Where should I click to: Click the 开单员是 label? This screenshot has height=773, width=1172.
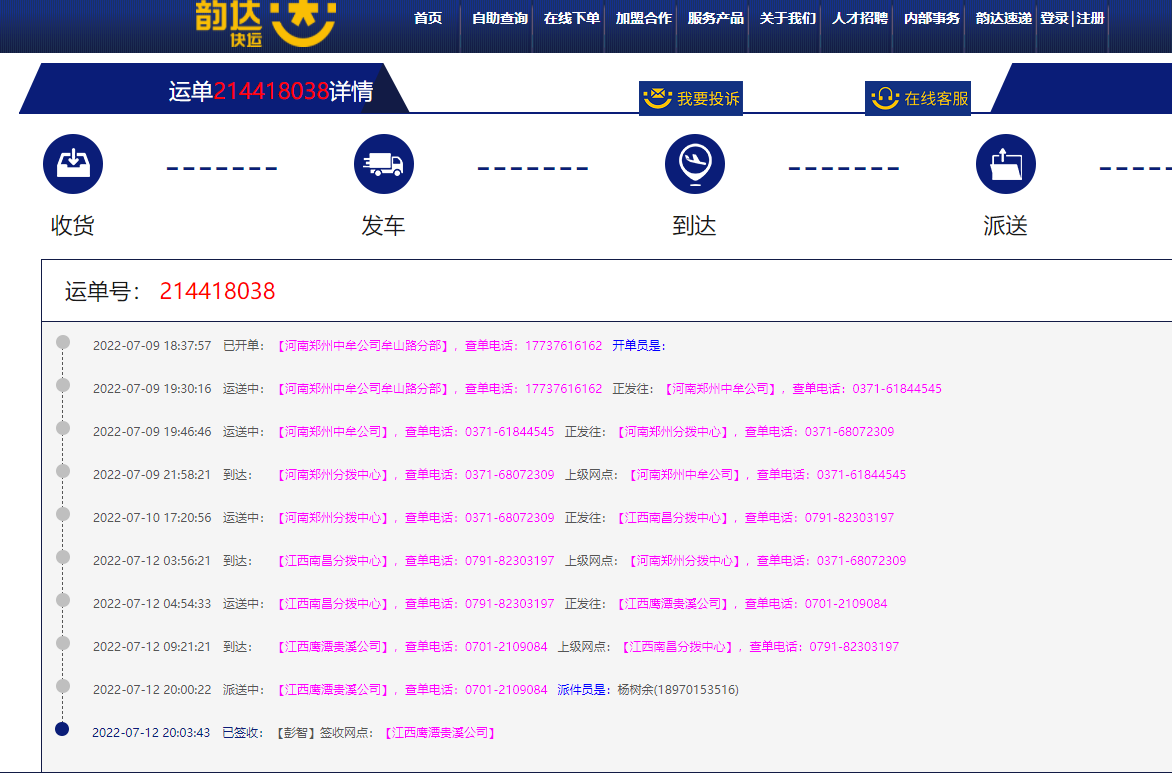(639, 345)
